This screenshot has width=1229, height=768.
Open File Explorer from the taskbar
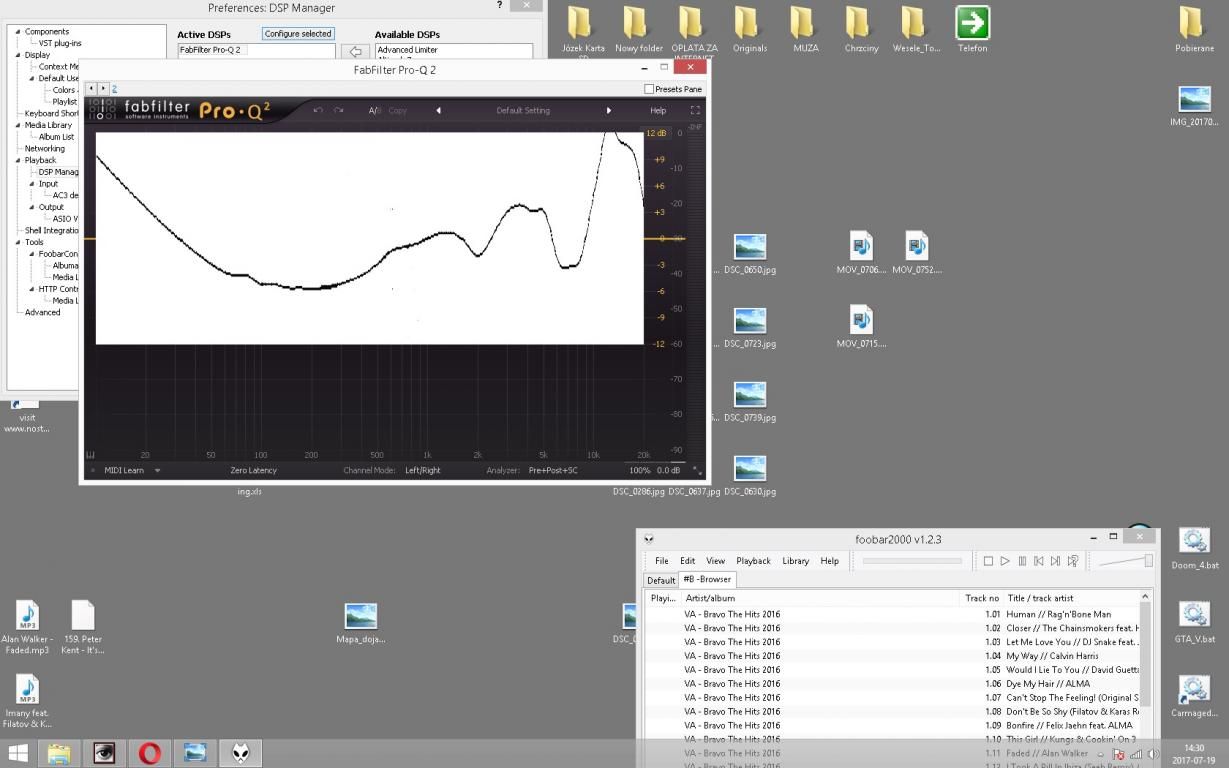pos(59,753)
